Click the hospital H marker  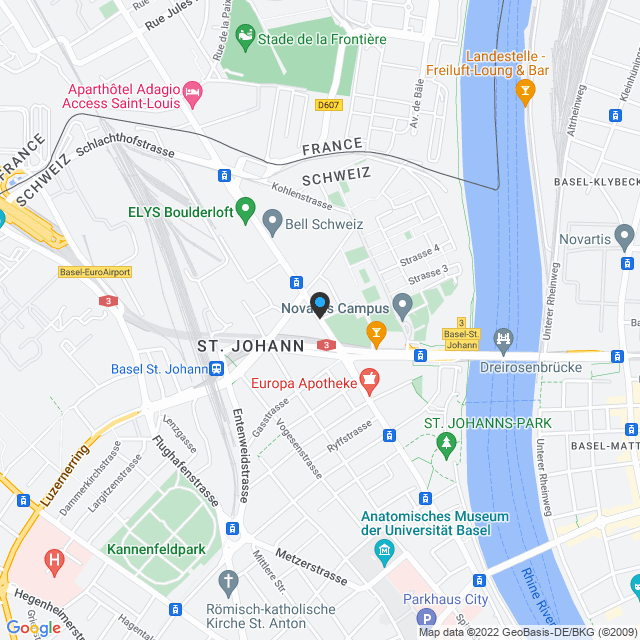point(54,563)
